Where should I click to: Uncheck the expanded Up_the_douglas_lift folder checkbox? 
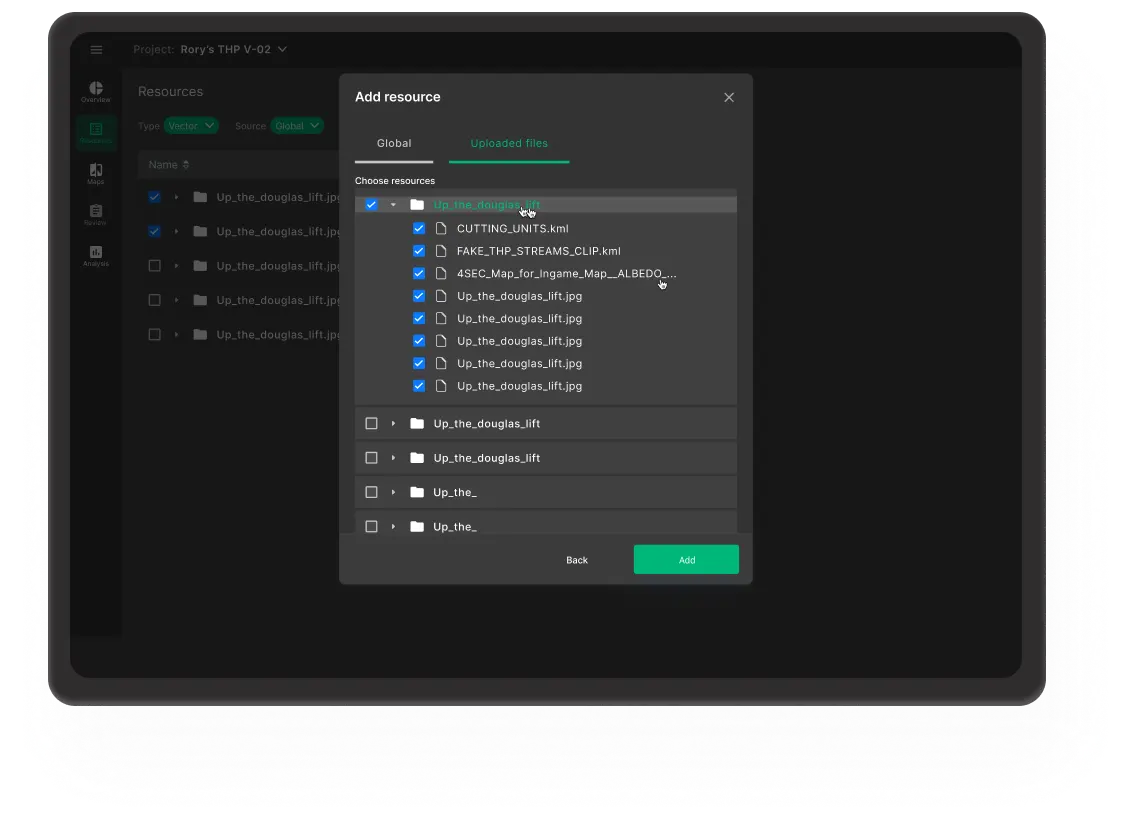371,205
